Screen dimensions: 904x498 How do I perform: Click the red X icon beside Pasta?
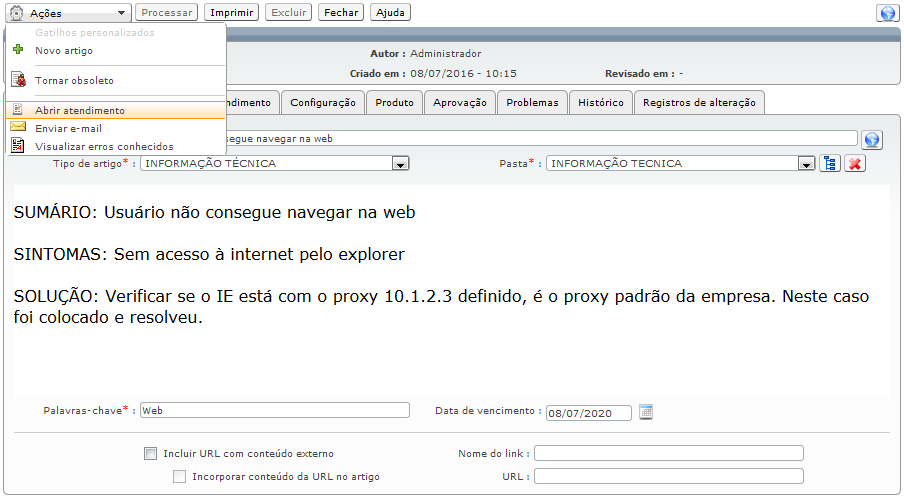[x=854, y=163]
